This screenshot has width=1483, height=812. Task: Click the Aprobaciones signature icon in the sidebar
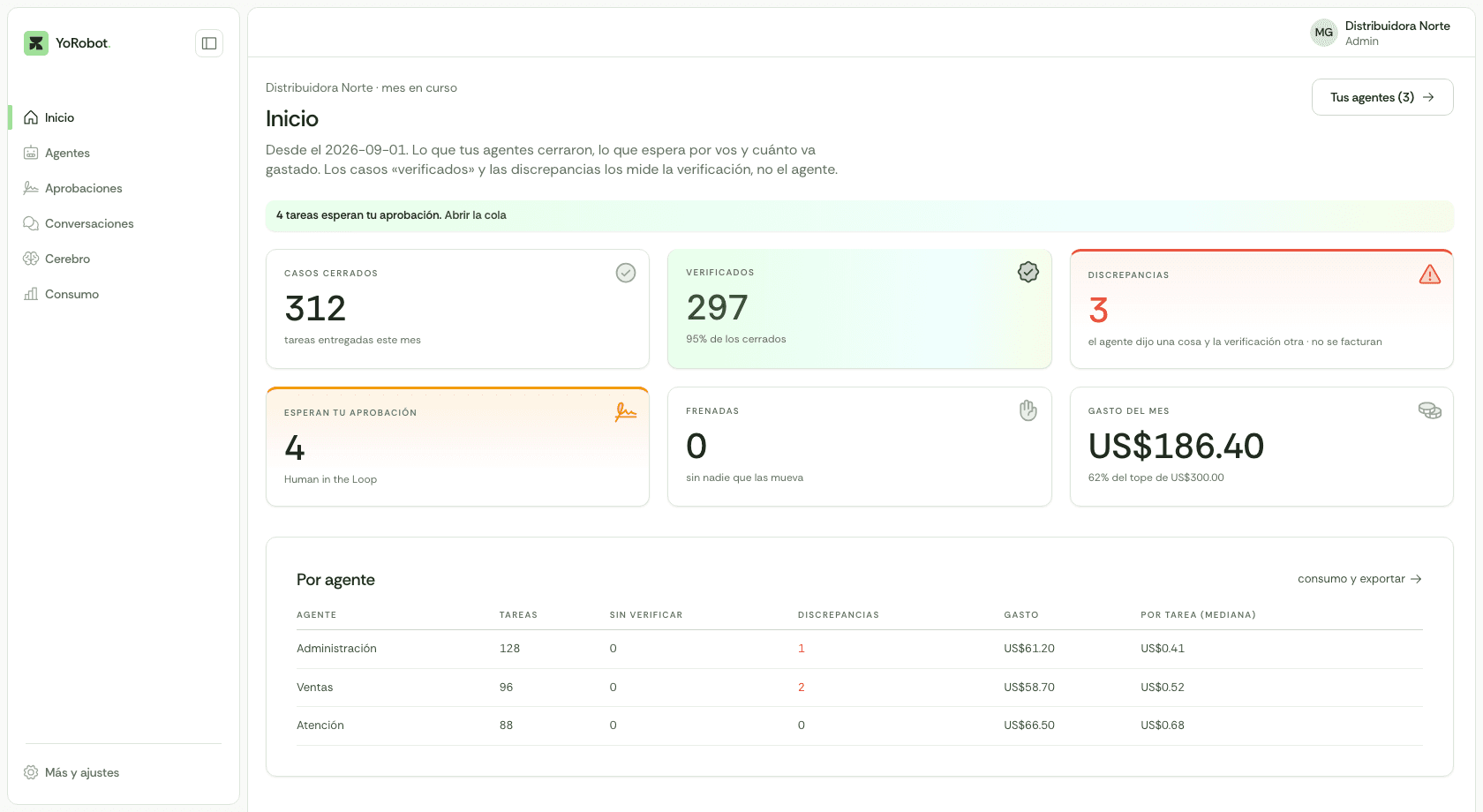(x=31, y=188)
